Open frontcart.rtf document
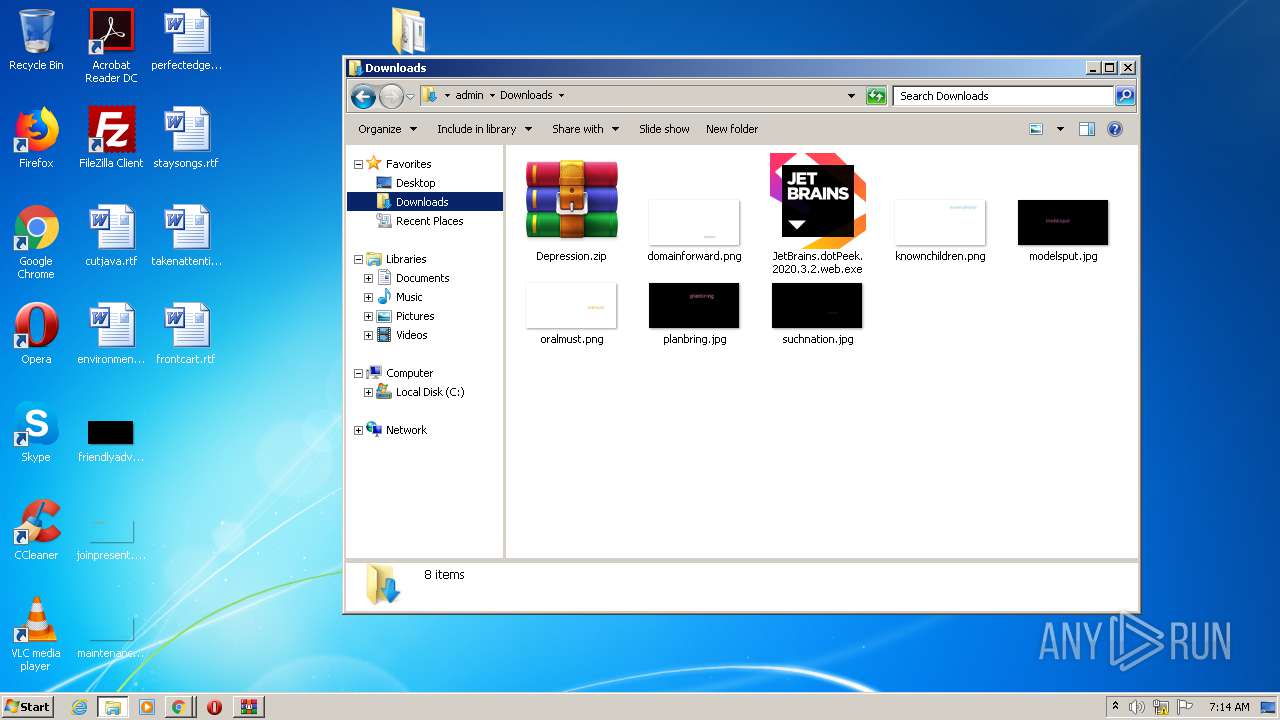Viewport: 1280px width, 720px height. coord(186,334)
